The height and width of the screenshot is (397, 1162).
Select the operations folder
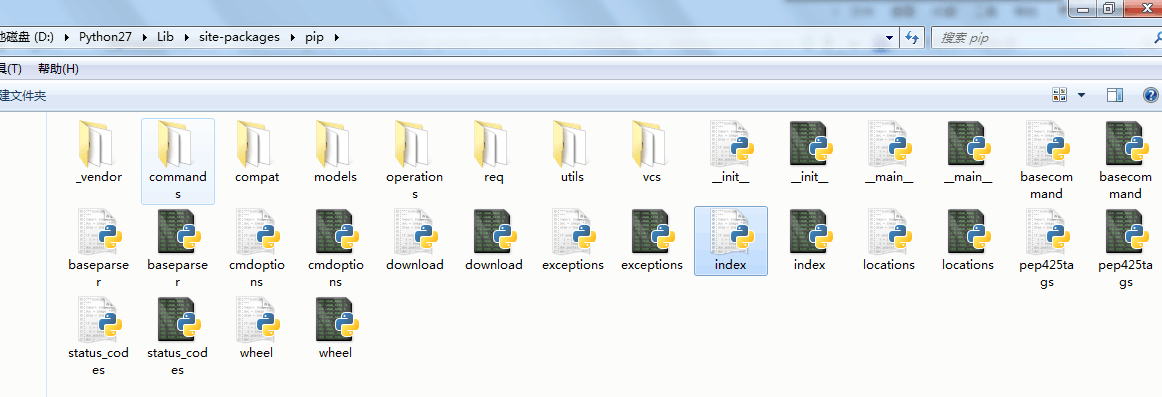415,161
